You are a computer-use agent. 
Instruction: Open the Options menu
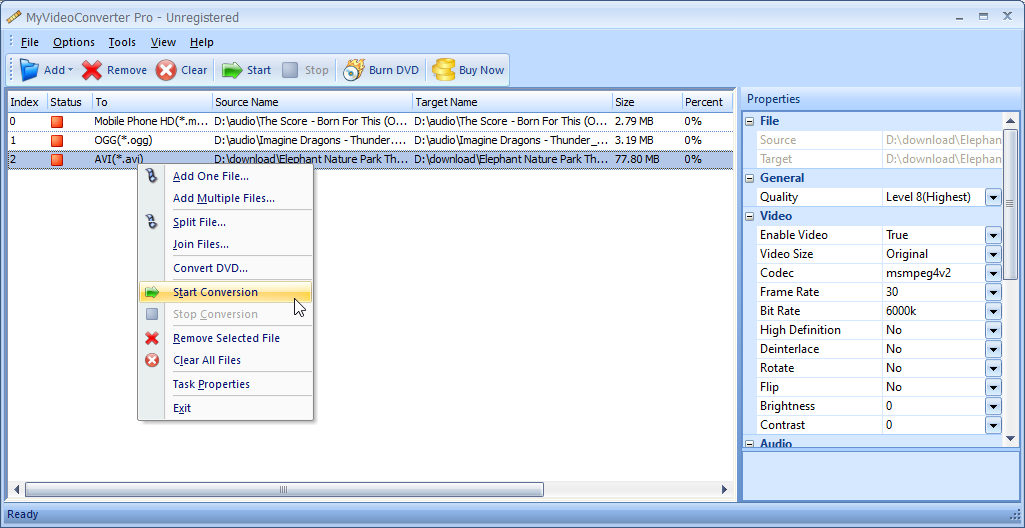(74, 42)
